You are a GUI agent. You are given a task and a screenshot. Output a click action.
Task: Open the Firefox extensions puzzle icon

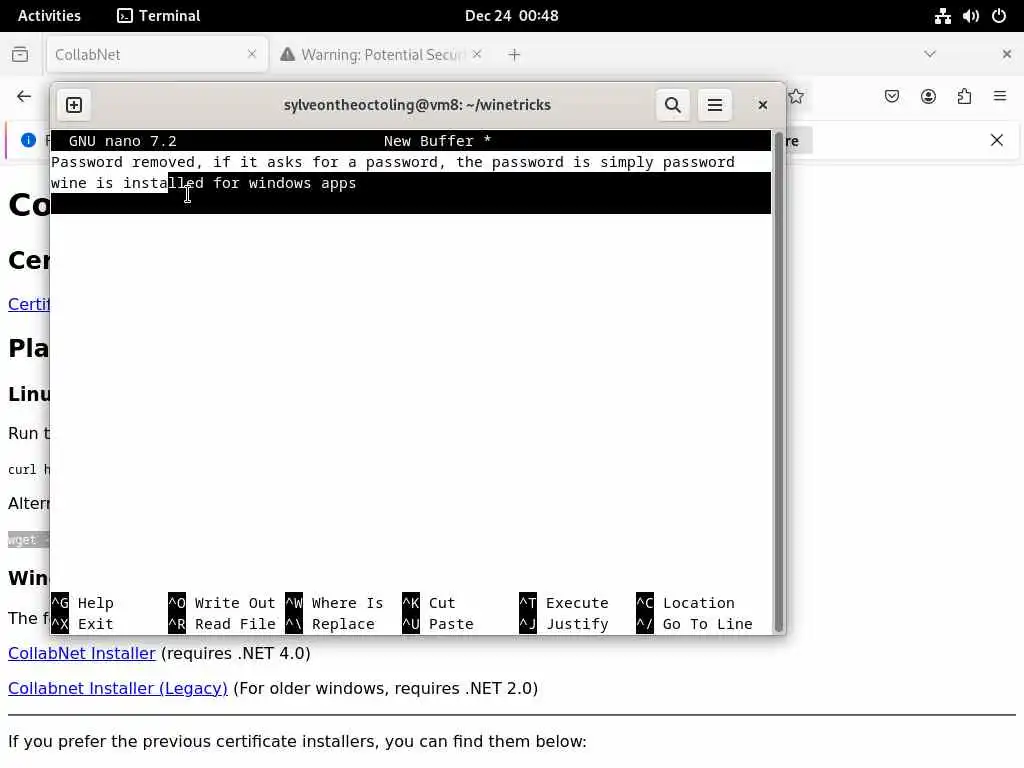pos(964,97)
